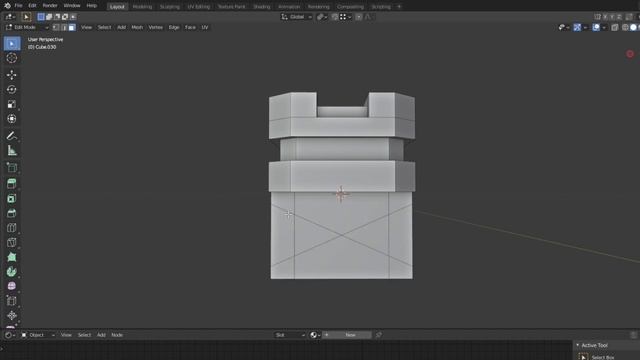
Task: Open the File menu
Action: pos(18,6)
